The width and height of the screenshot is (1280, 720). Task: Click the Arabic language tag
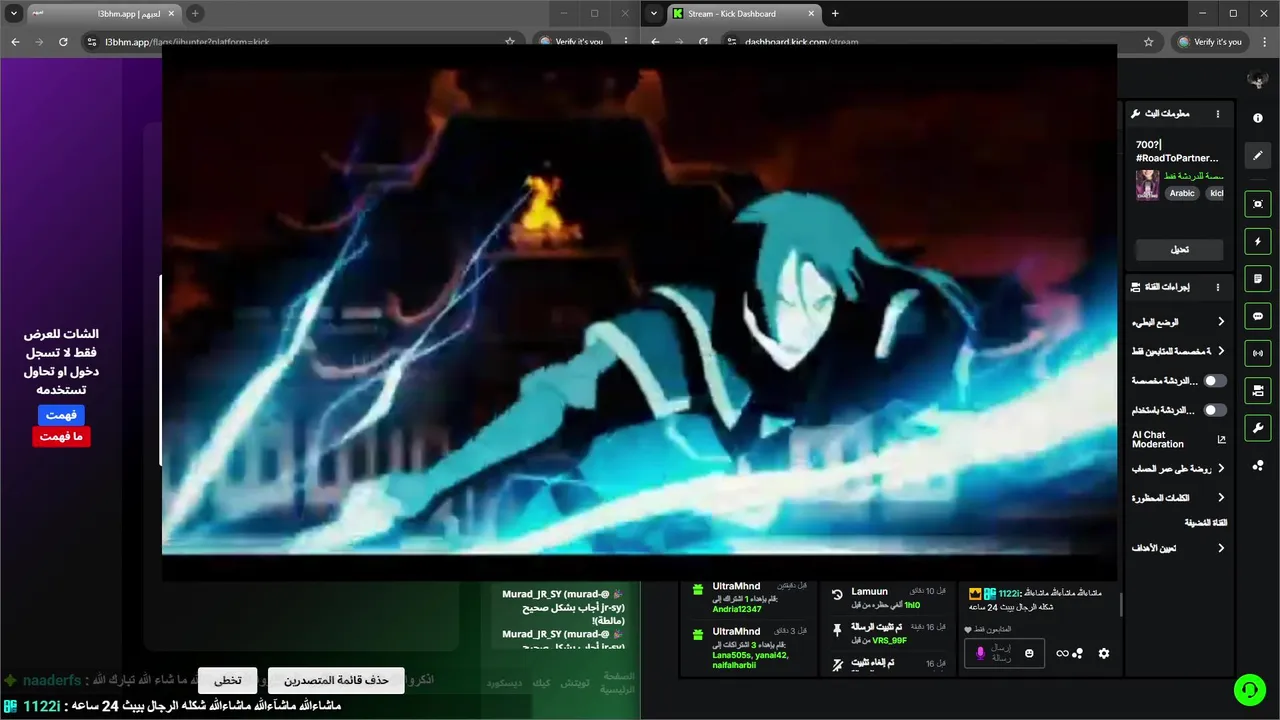click(x=1182, y=193)
